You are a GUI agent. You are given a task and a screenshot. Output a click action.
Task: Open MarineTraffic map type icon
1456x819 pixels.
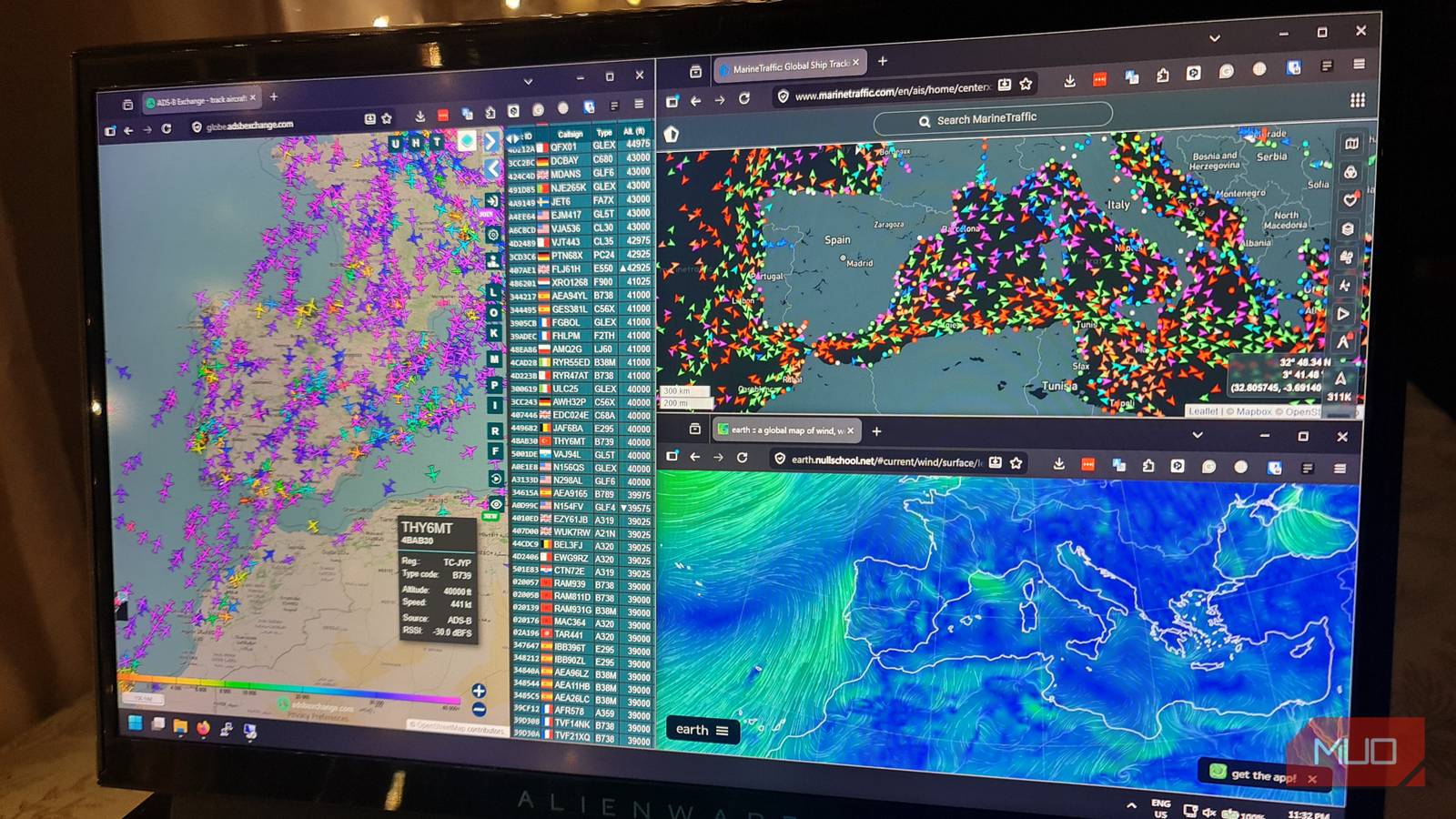point(1351,144)
